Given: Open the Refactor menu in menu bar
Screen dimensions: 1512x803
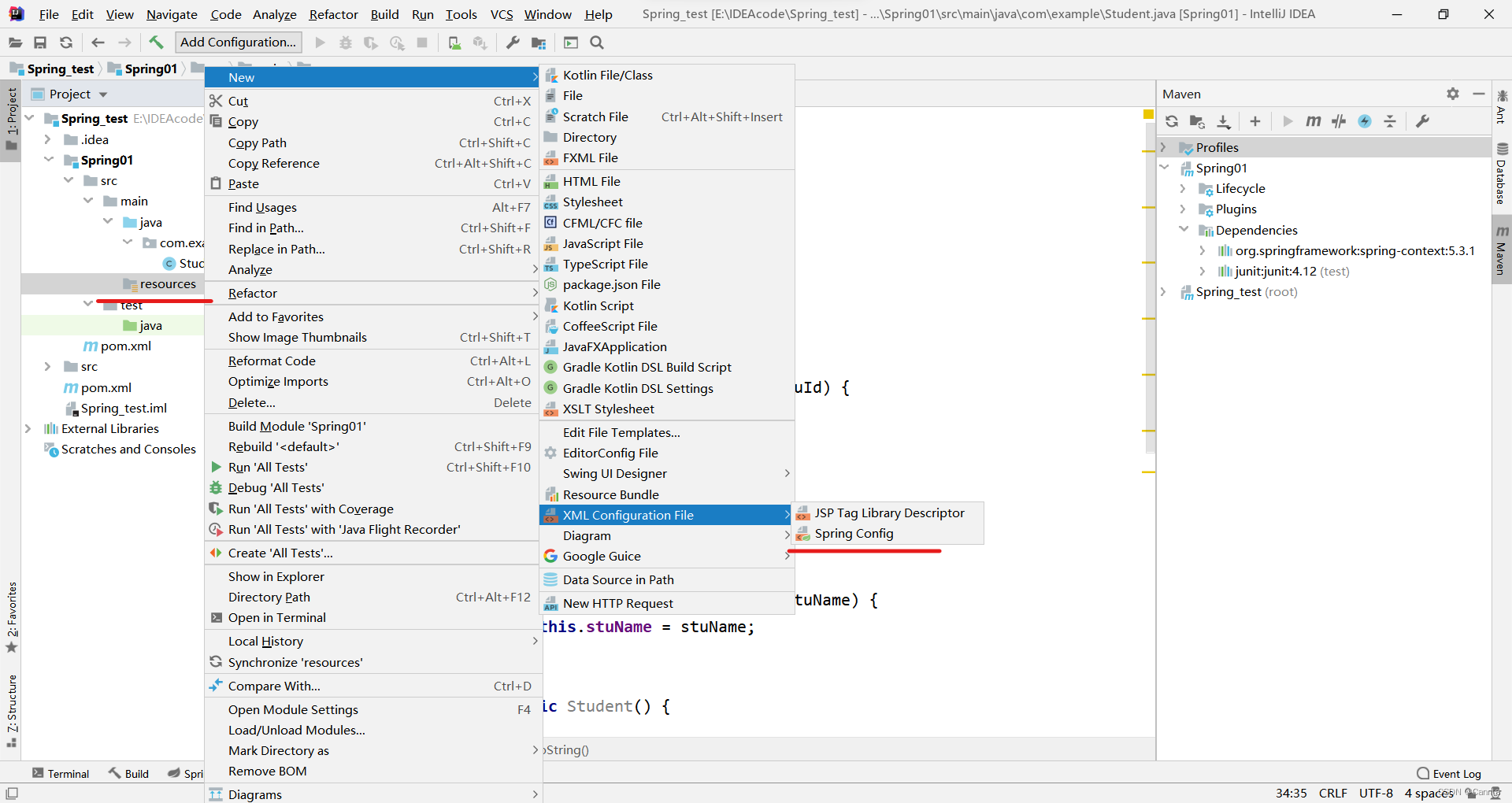Looking at the screenshot, I should point(333,14).
